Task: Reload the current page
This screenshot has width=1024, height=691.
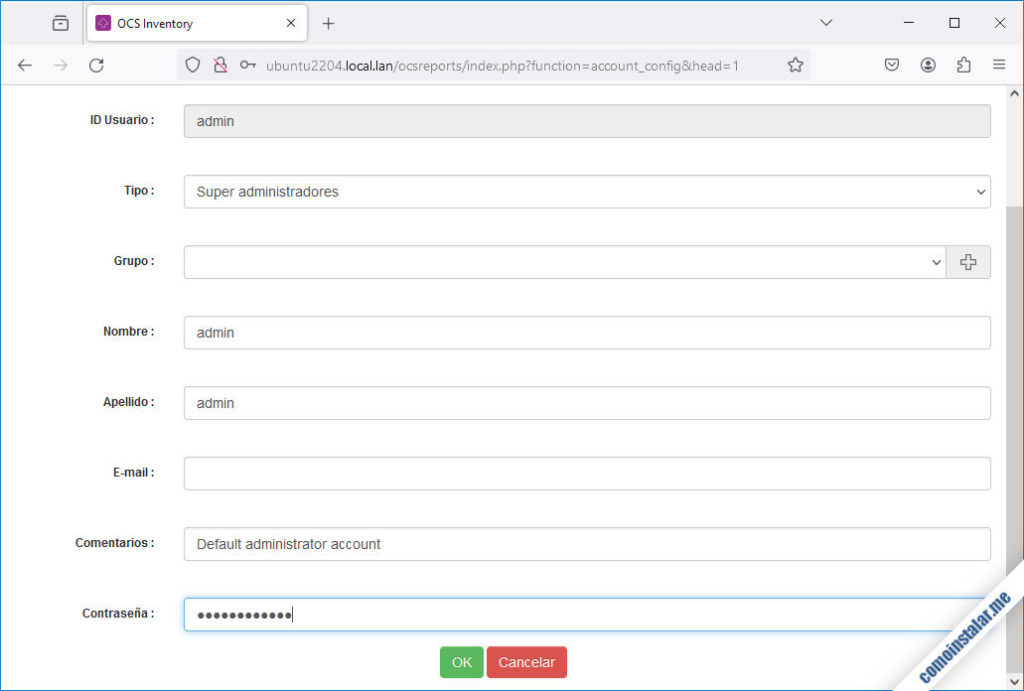Action: [x=97, y=65]
